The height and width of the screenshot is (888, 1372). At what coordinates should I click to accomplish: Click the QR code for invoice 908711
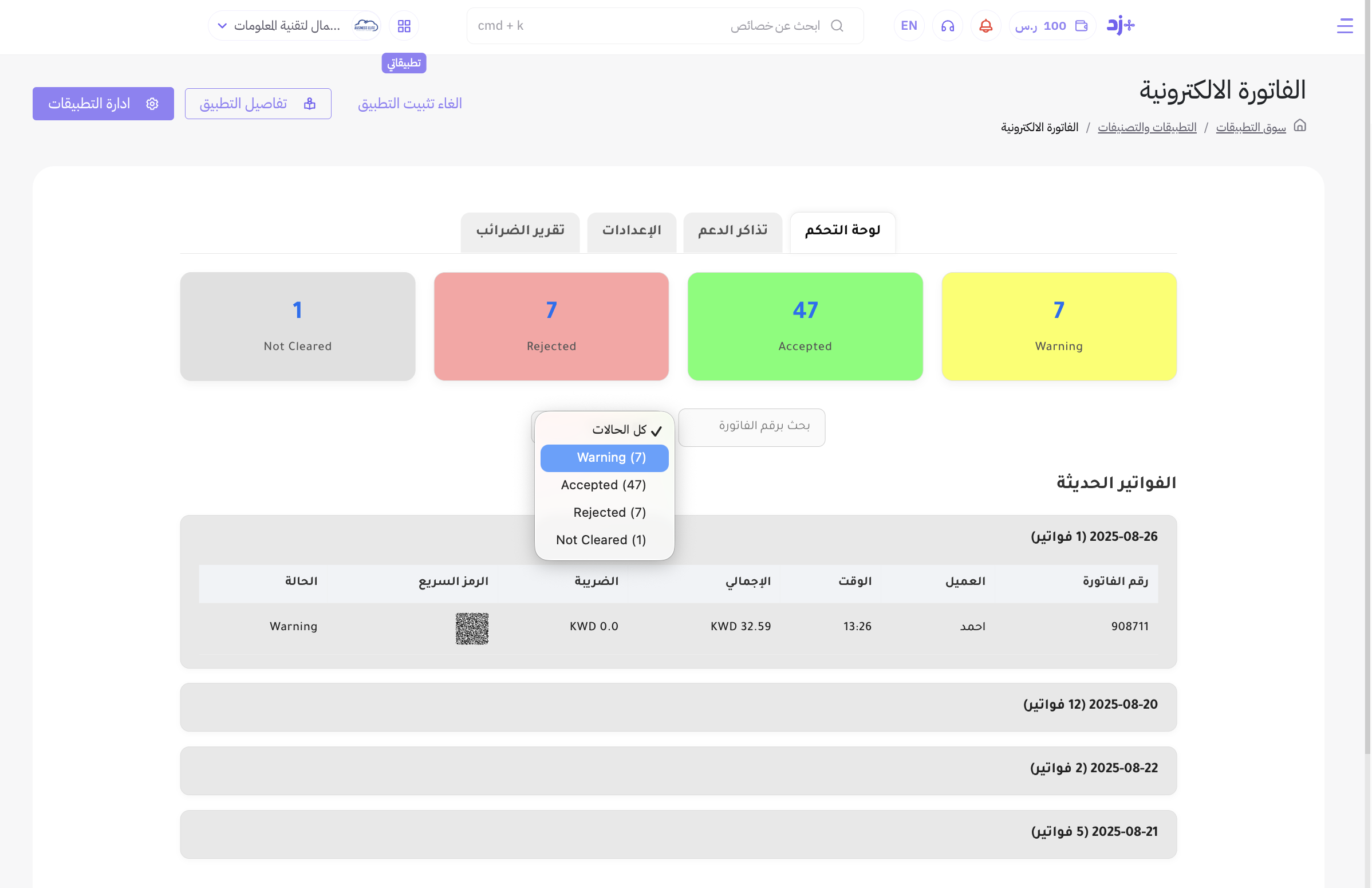pyautogui.click(x=471, y=628)
